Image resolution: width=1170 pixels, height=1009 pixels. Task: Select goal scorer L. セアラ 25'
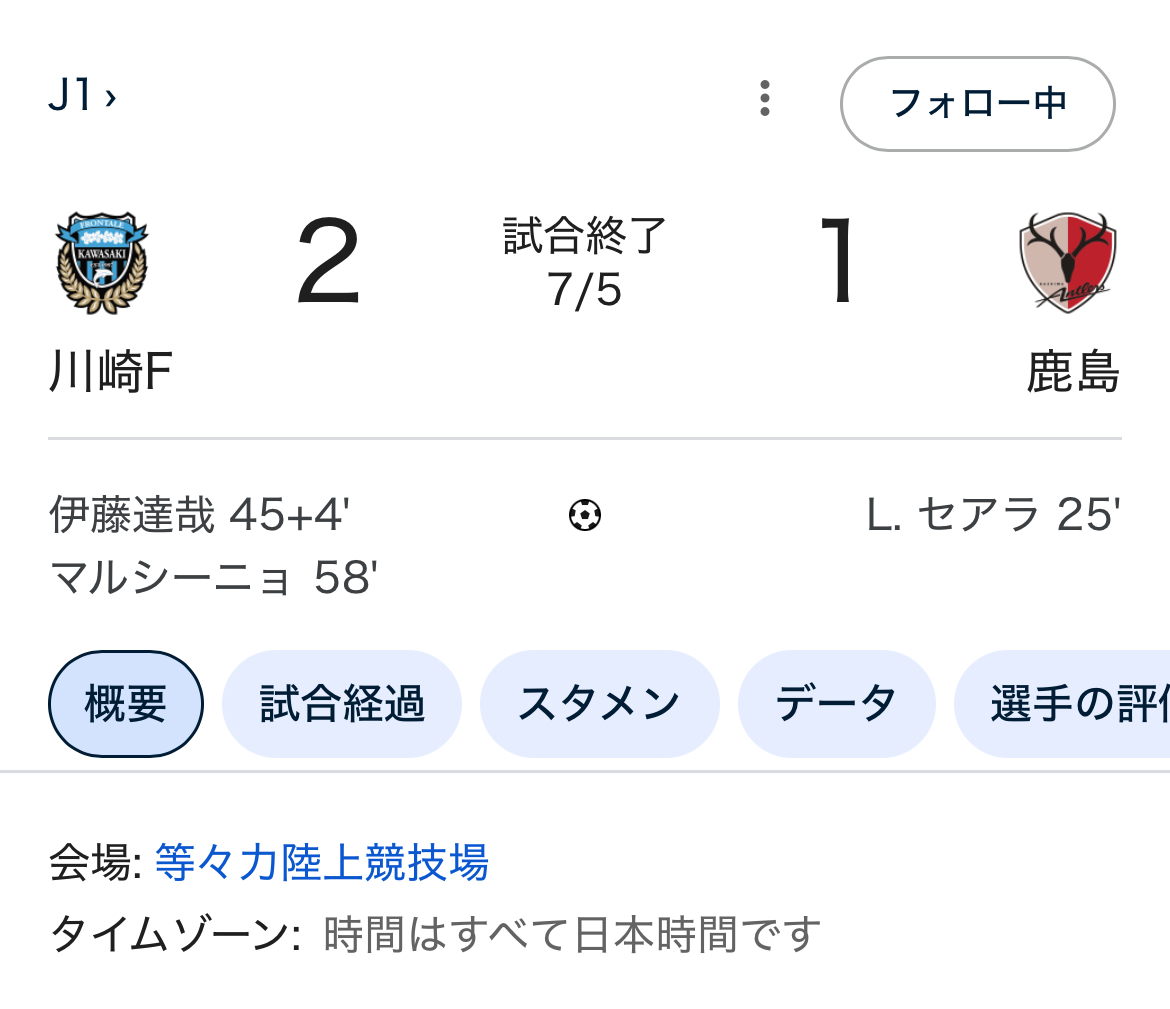[993, 516]
